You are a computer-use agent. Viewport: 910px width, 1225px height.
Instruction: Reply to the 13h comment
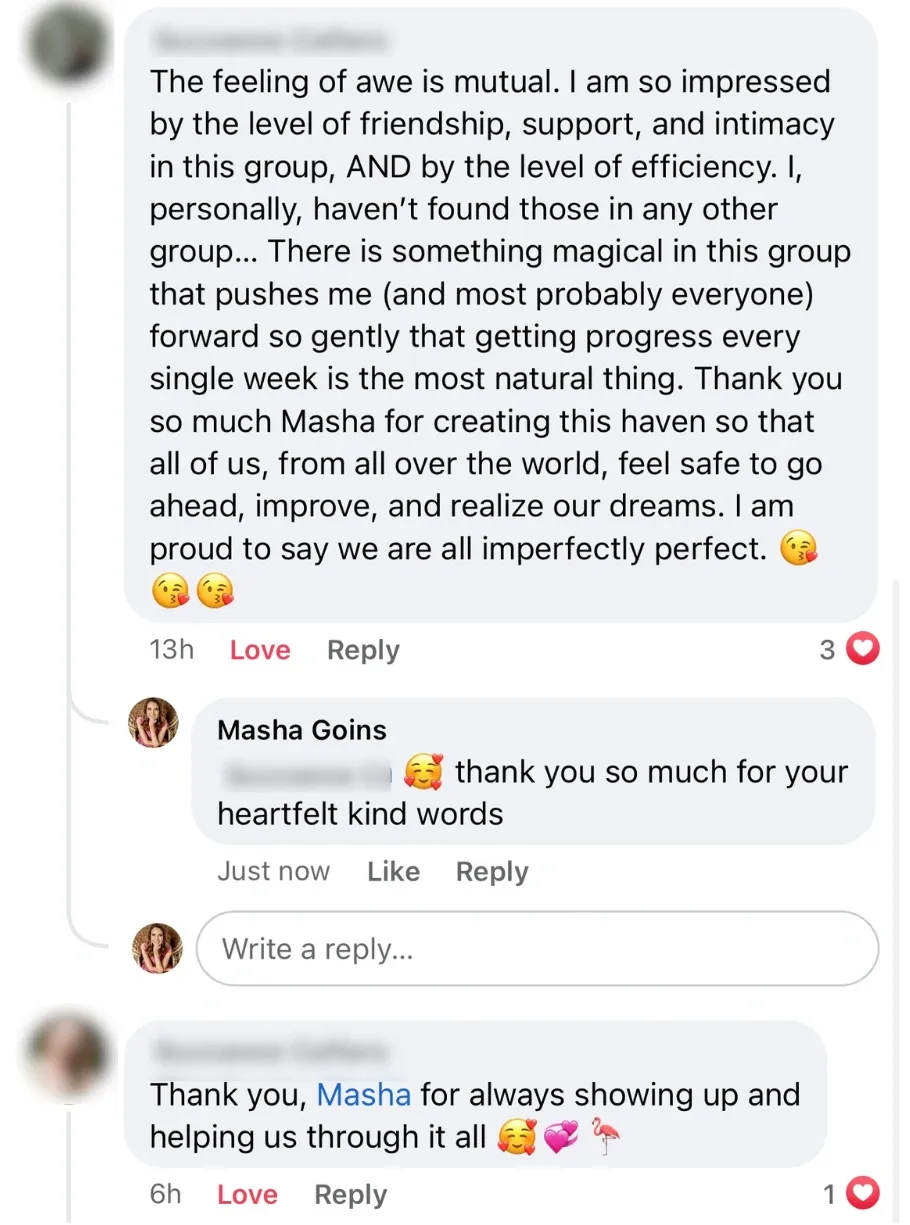coord(363,650)
